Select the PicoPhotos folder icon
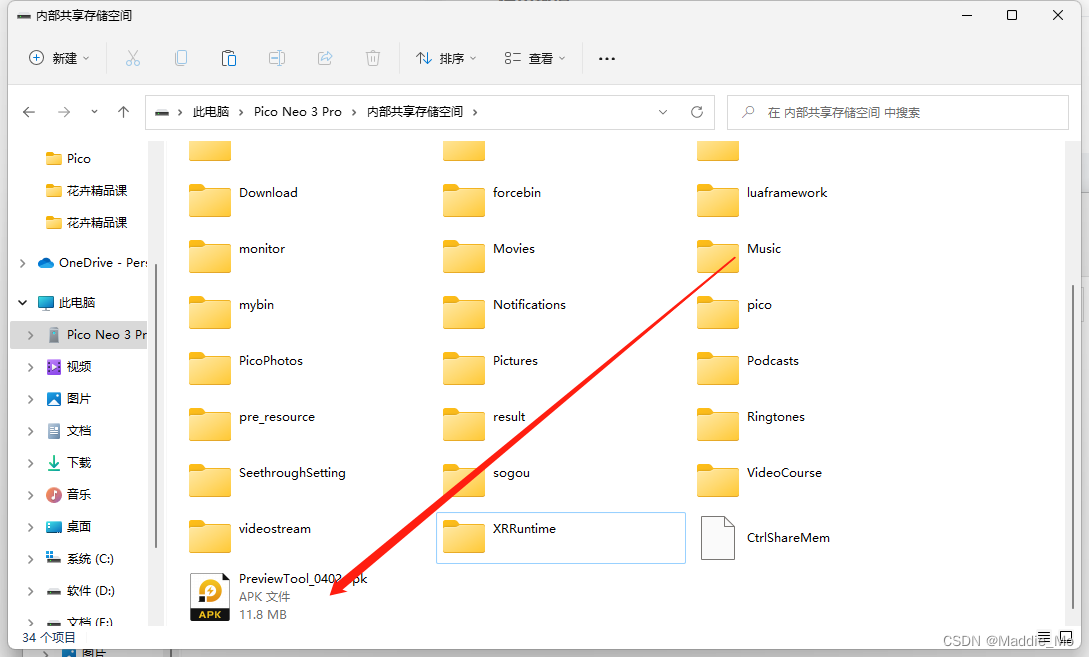 click(x=210, y=369)
